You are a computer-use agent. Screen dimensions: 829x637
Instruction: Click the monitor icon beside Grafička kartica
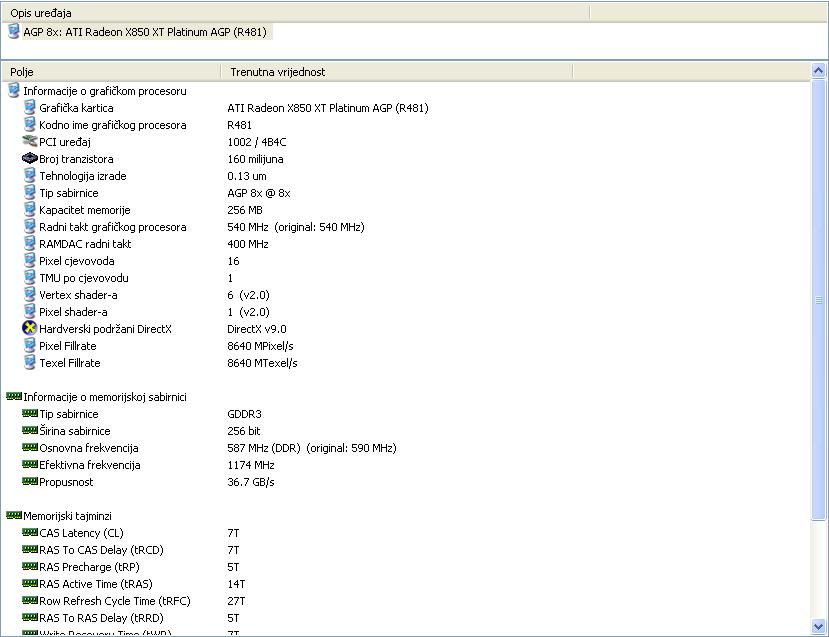29,108
